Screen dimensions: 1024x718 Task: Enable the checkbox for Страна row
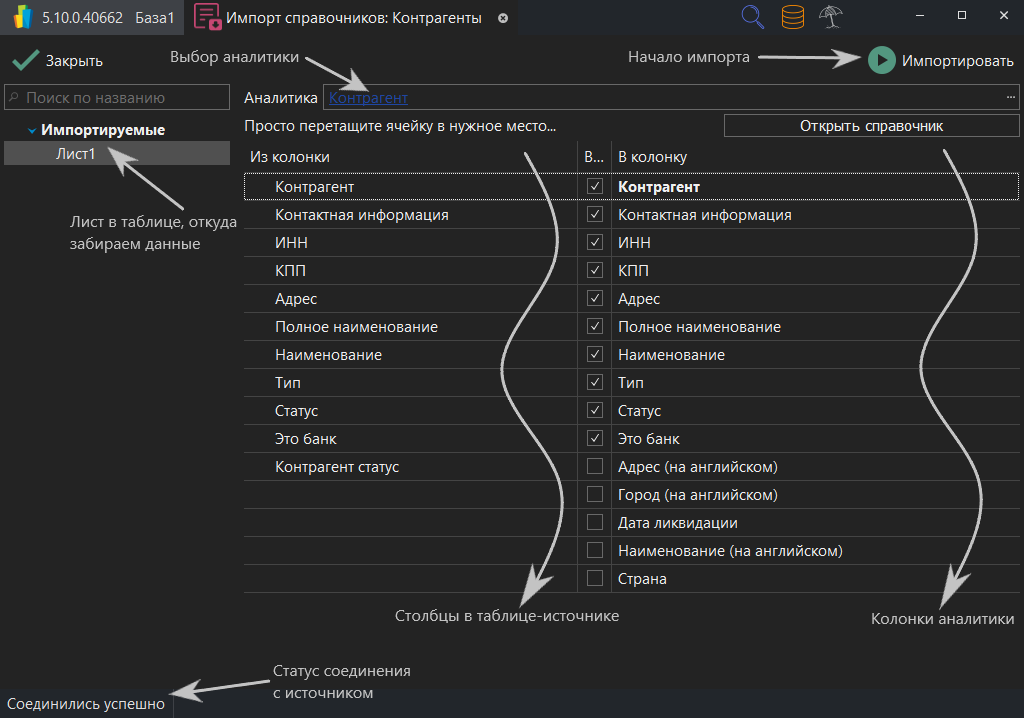pyautogui.click(x=595, y=578)
